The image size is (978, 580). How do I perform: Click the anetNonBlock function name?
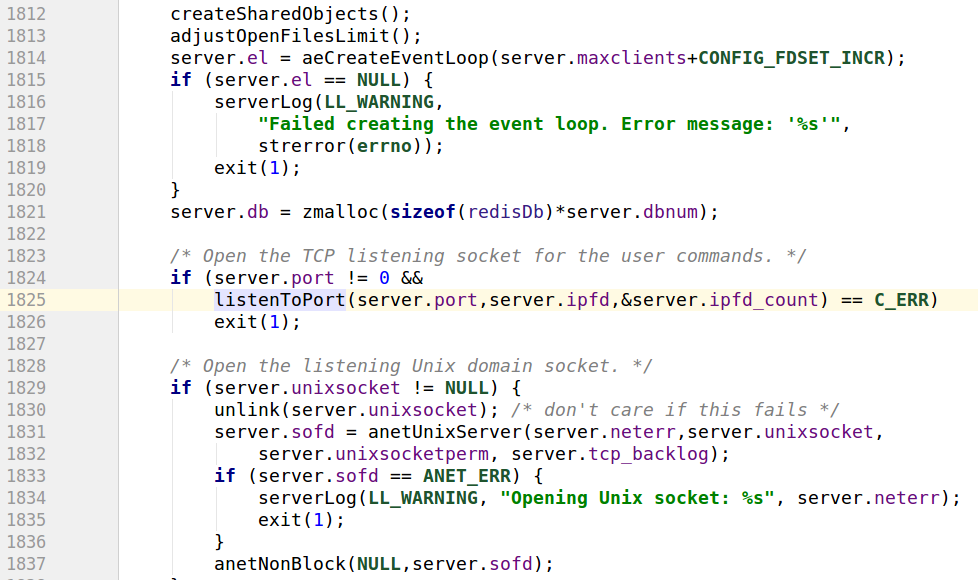tap(280, 564)
